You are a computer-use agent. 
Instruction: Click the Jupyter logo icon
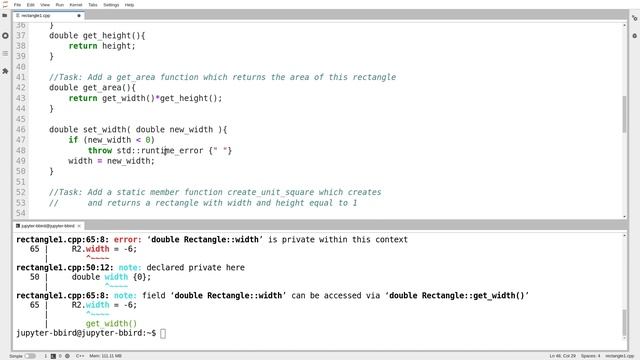click(5, 5)
